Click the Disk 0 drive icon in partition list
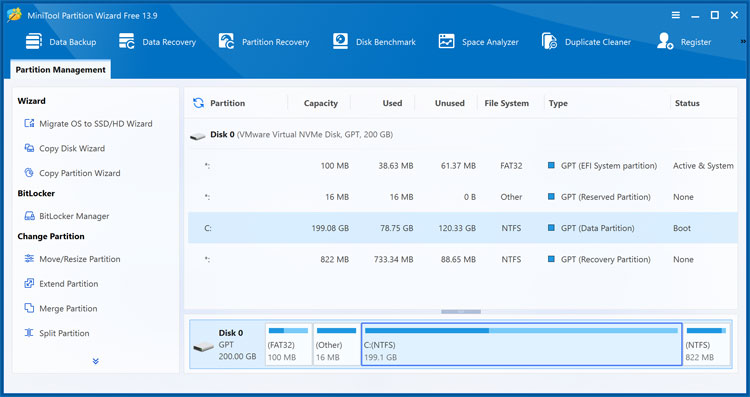 coord(198,136)
